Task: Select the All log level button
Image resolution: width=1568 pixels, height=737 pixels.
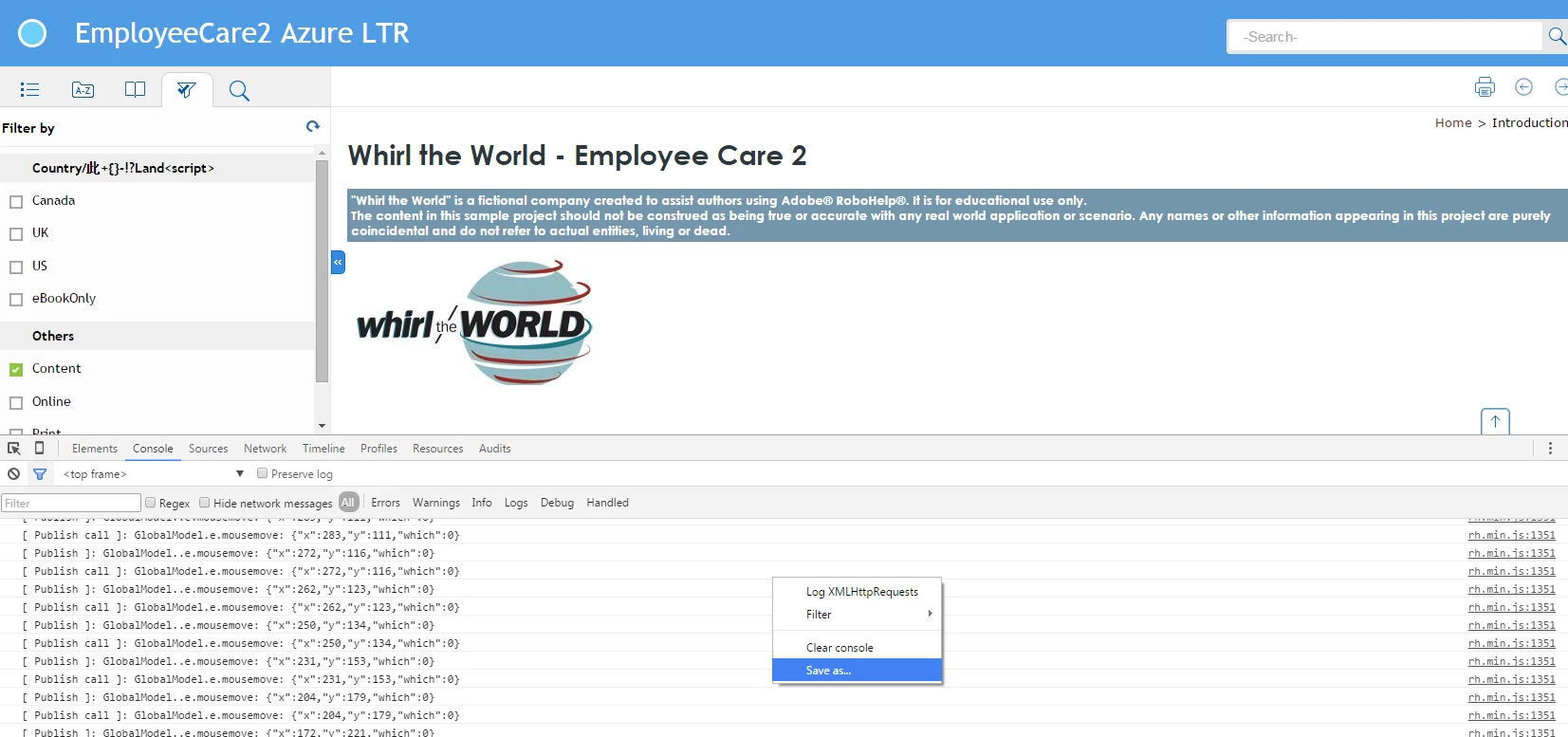Action: [x=348, y=503]
